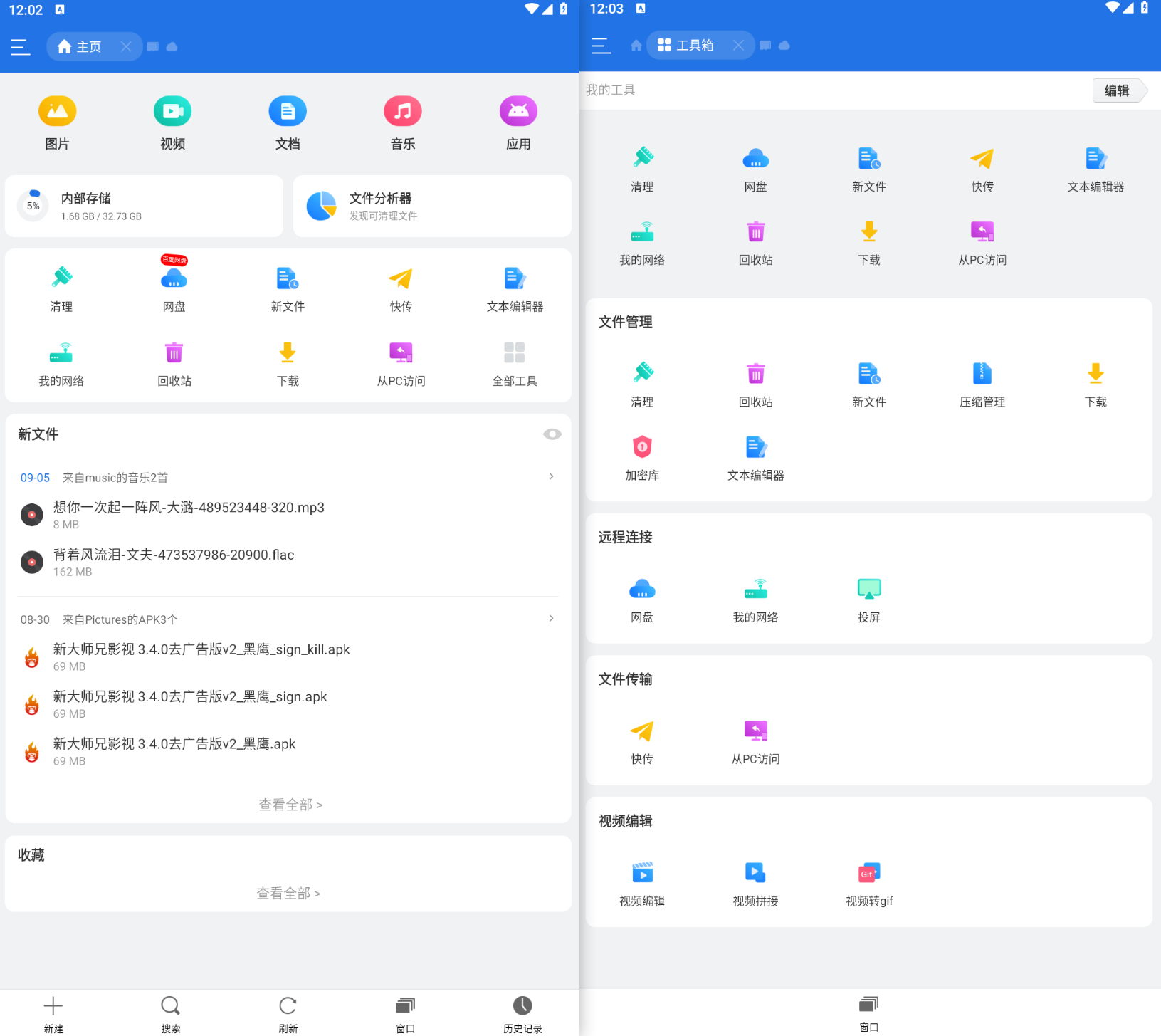This screenshot has height=1036, width=1161.
Task: Tap 窗口 in home bottom bar
Action: point(405,1014)
